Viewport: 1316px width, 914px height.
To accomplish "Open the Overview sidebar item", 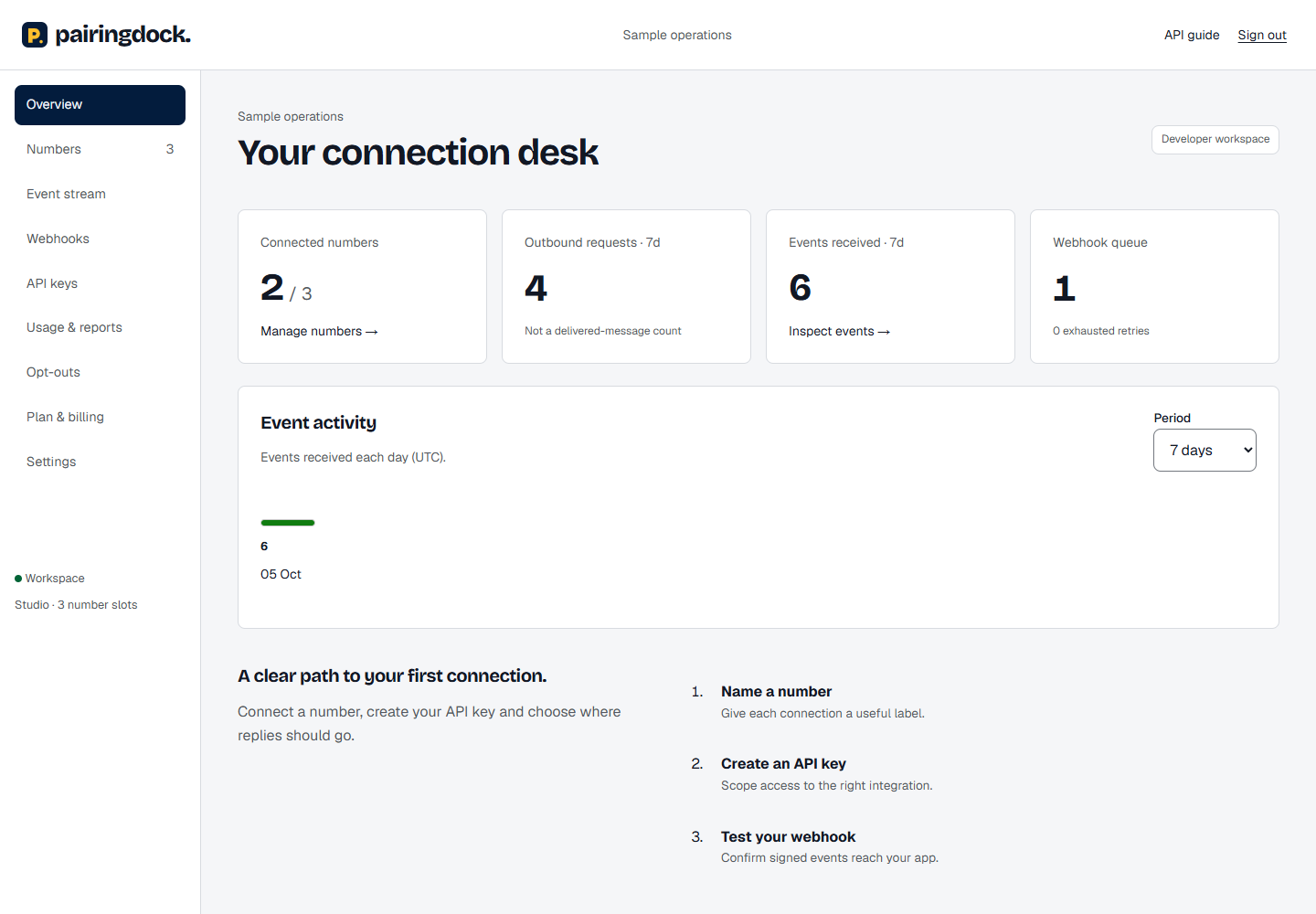I will (100, 105).
